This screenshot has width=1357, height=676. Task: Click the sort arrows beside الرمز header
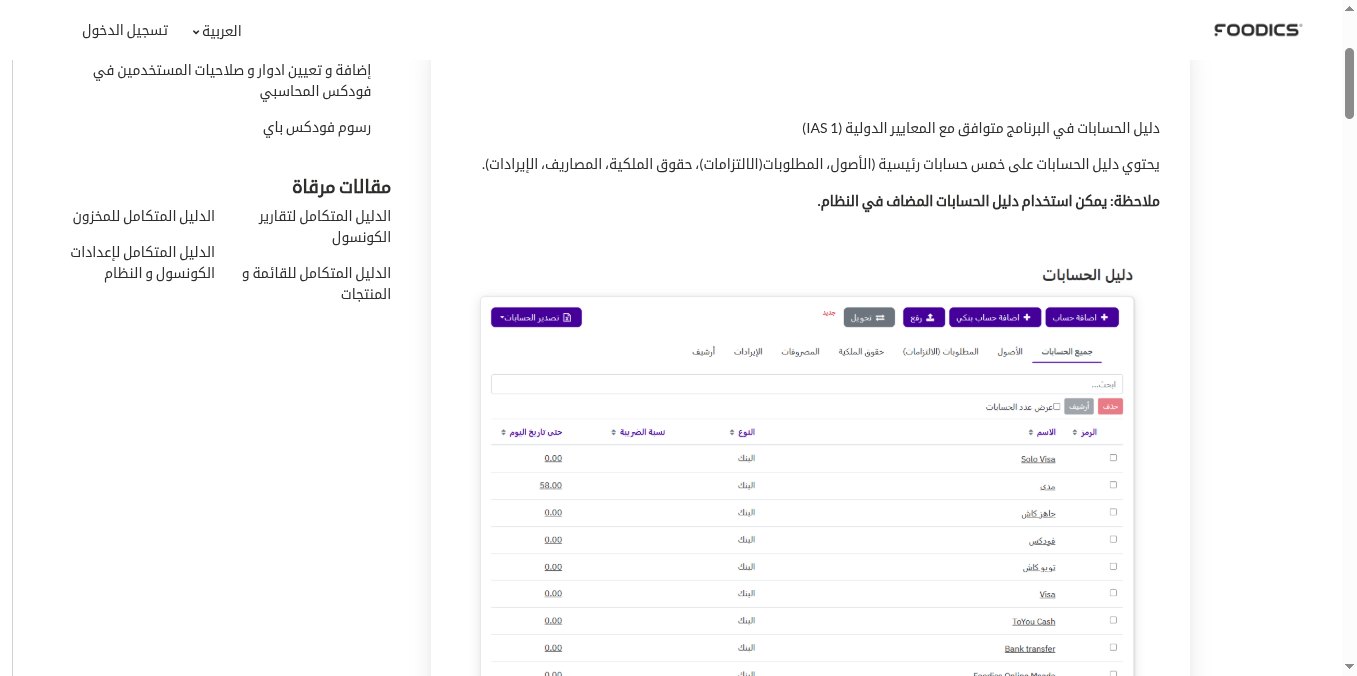point(1076,432)
